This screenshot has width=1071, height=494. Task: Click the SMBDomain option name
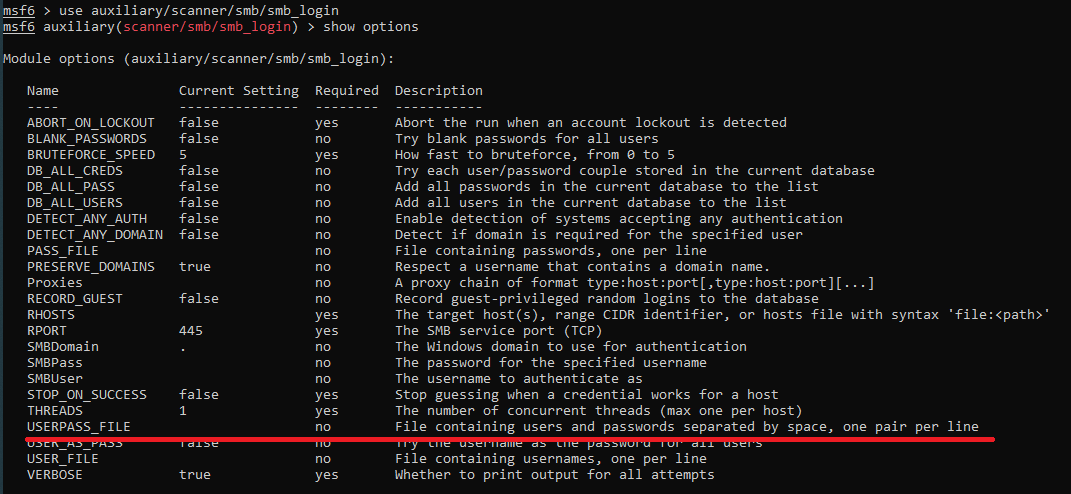63,346
